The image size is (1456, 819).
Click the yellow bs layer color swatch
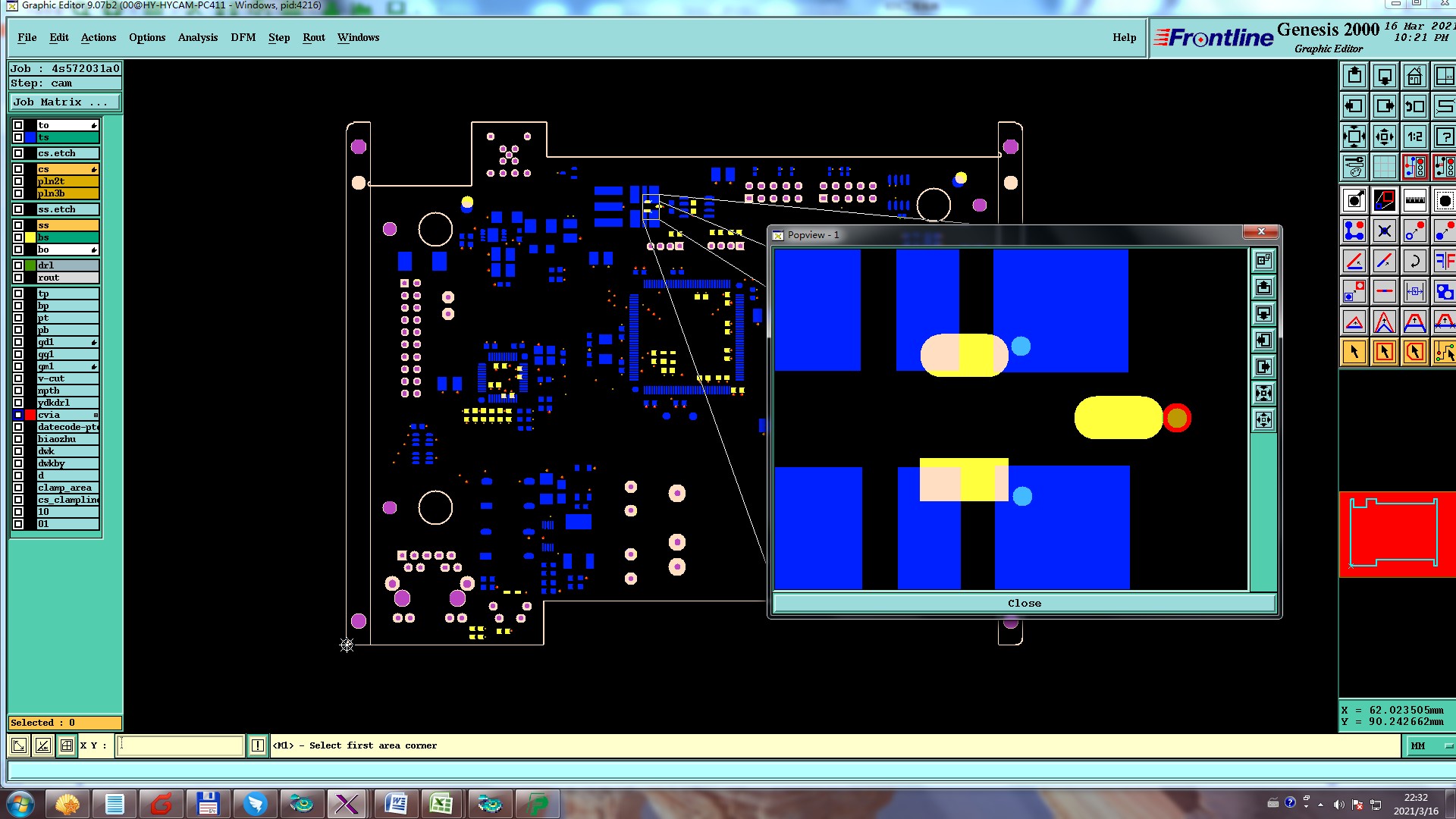30,237
